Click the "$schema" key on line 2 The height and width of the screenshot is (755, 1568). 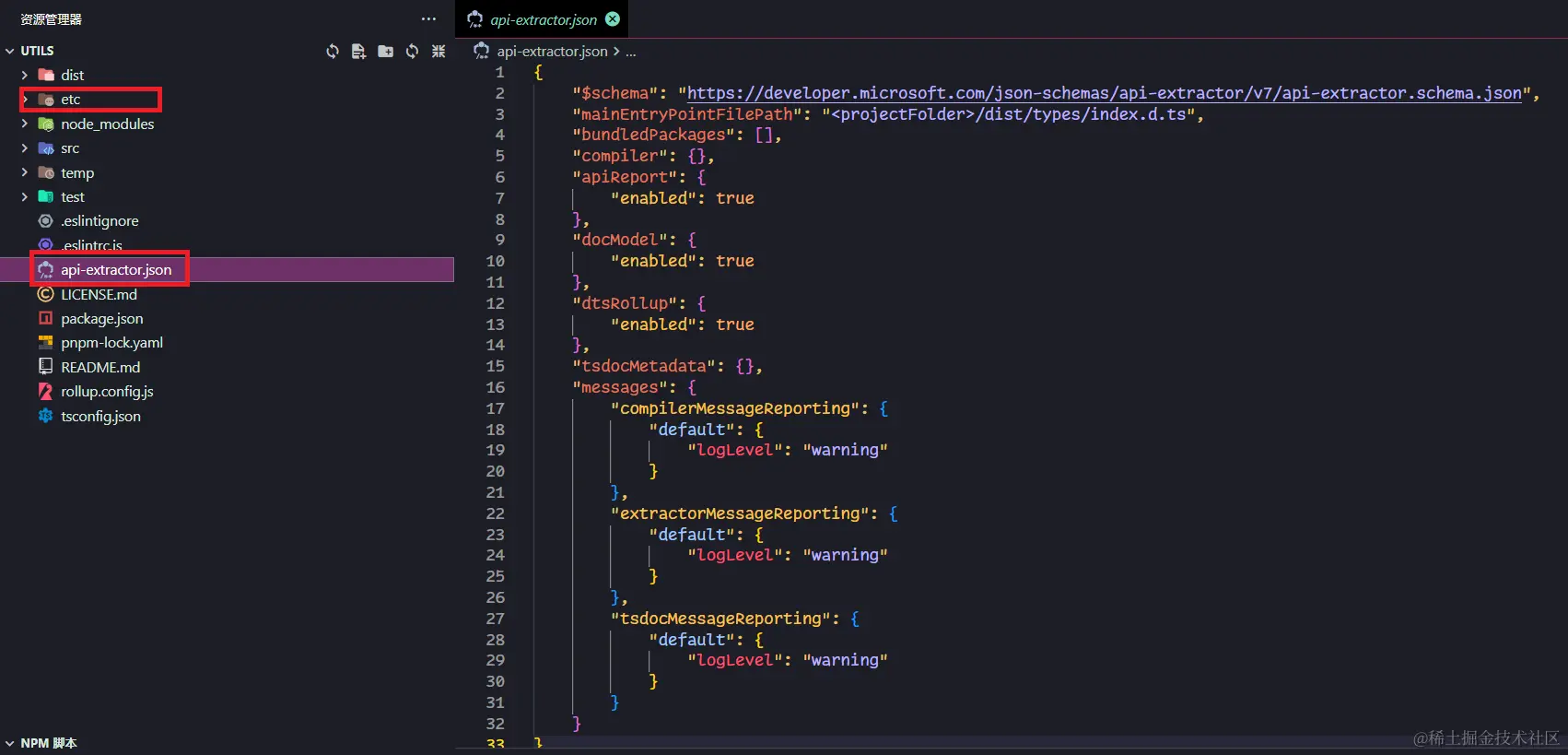click(614, 93)
